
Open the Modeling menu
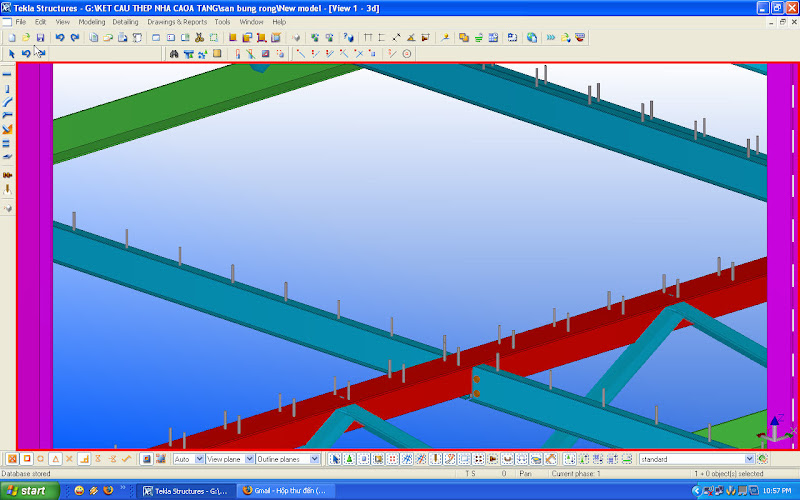pyautogui.click(x=91, y=21)
